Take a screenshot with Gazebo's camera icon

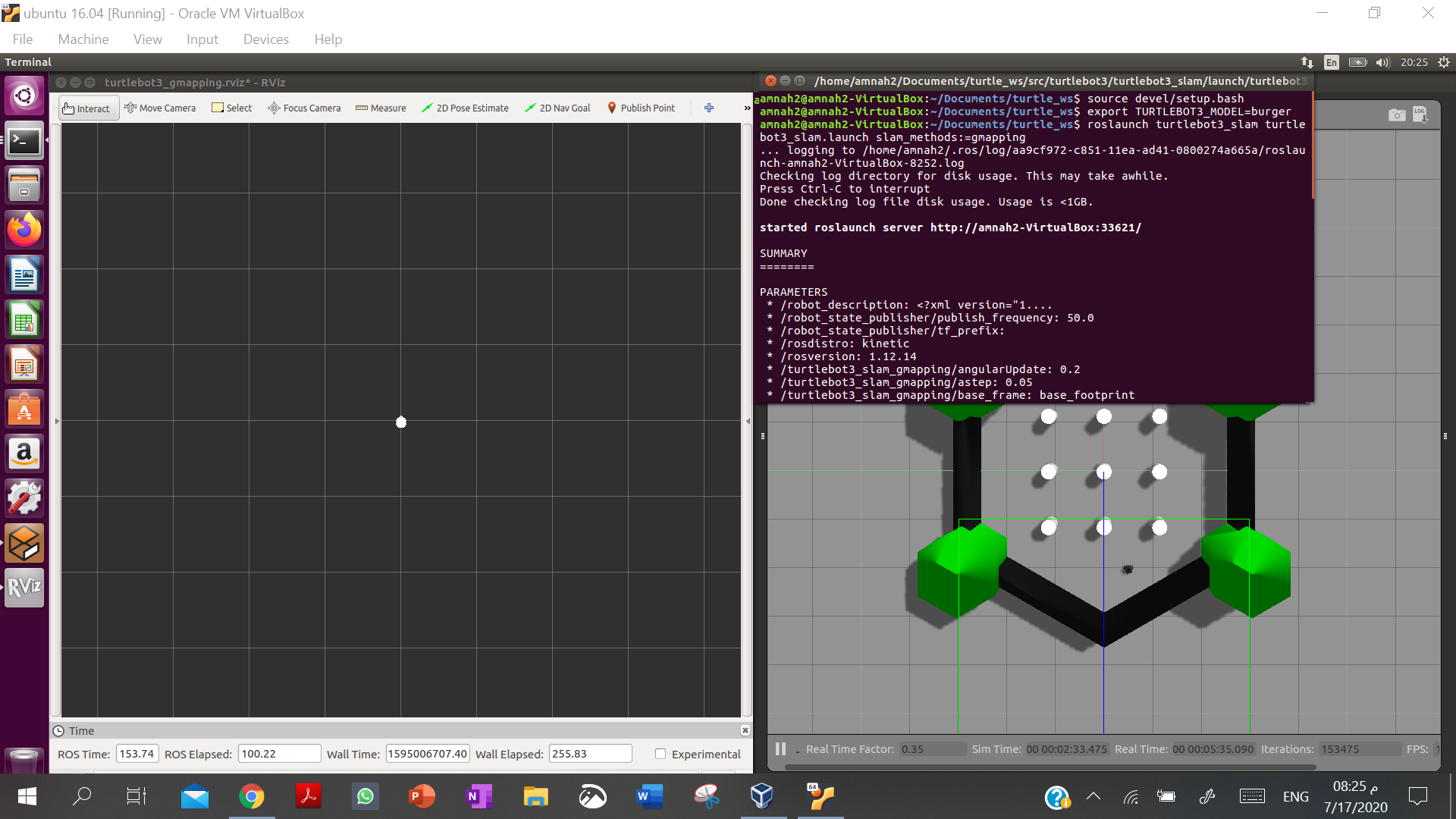coord(1396,115)
